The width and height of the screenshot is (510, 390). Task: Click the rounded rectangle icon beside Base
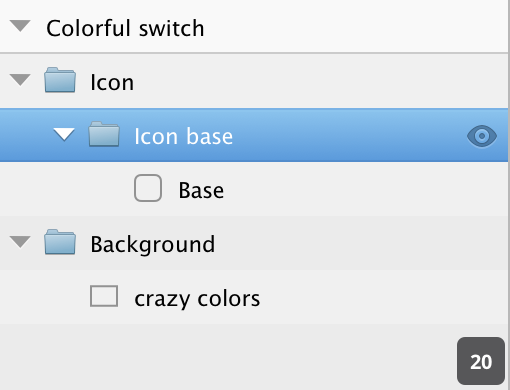(x=148, y=188)
